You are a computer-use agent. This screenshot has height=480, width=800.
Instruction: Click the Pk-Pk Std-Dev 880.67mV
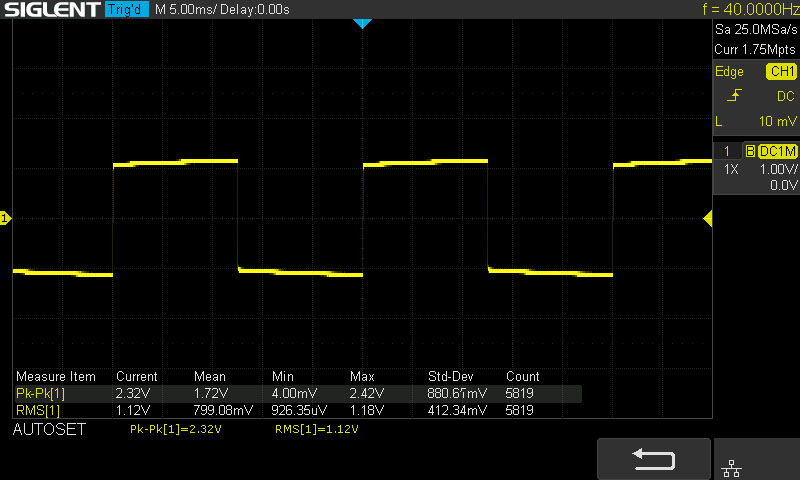[x=457, y=393]
